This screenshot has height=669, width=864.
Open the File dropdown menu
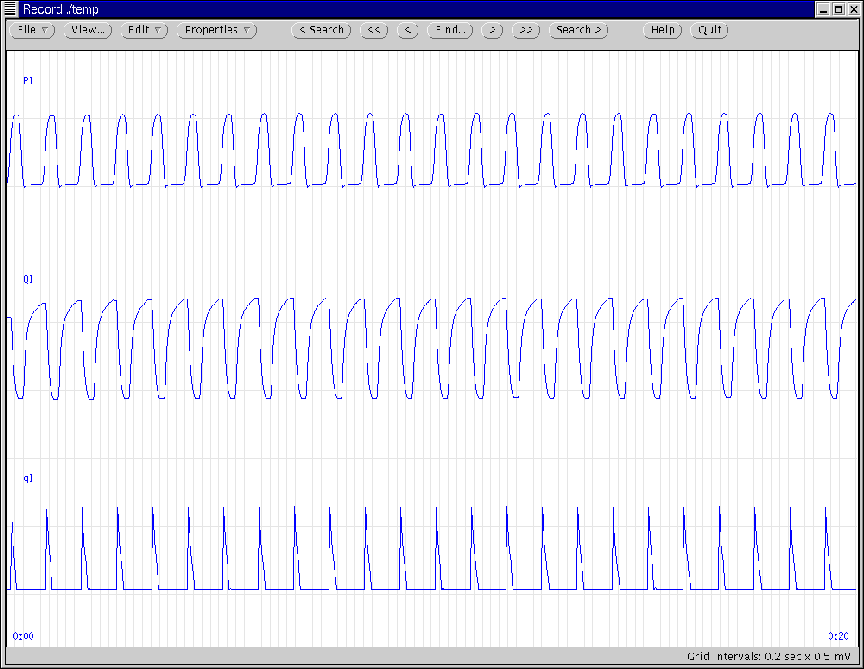(x=34, y=30)
